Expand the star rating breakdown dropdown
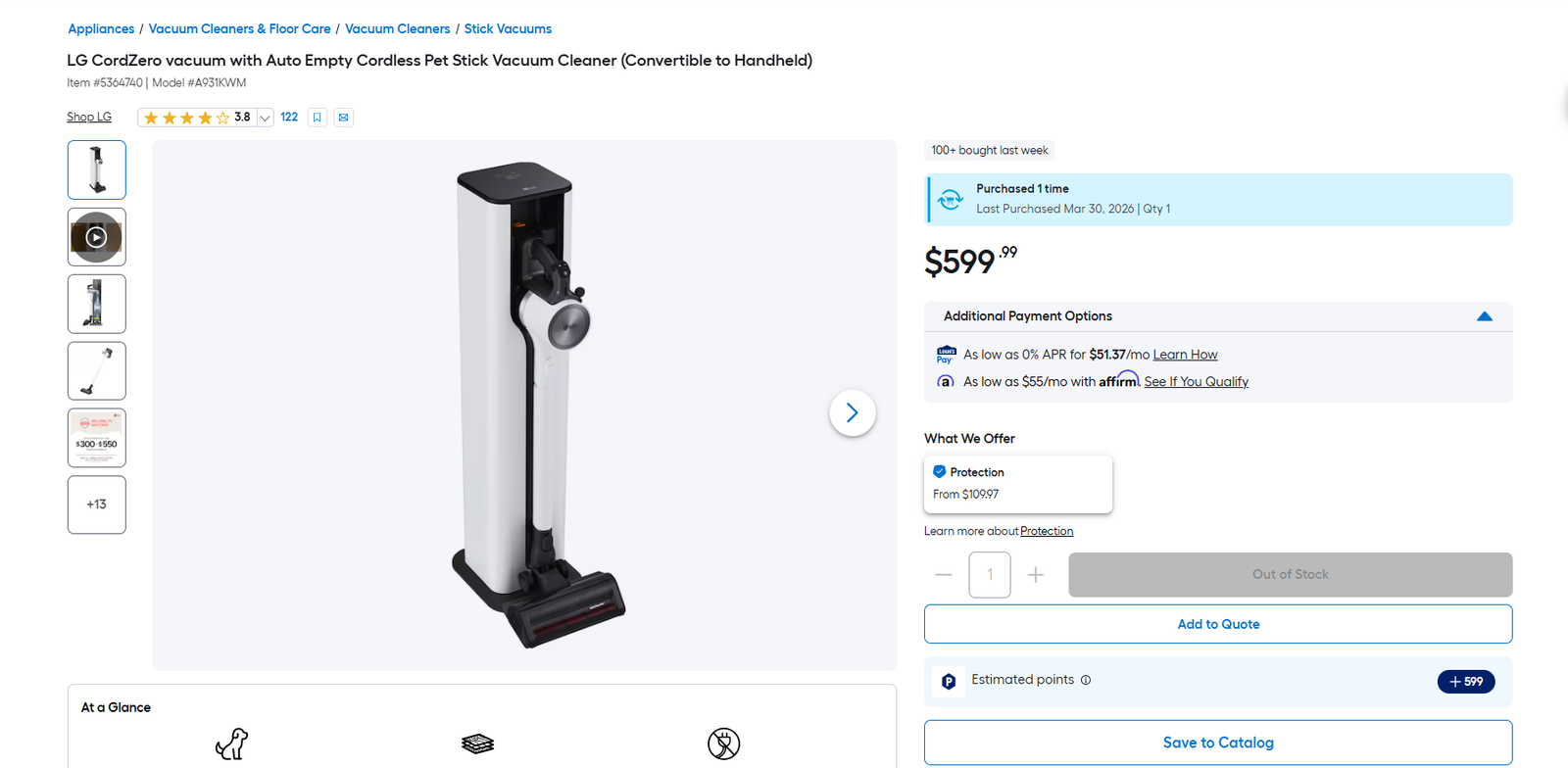 coord(265,118)
